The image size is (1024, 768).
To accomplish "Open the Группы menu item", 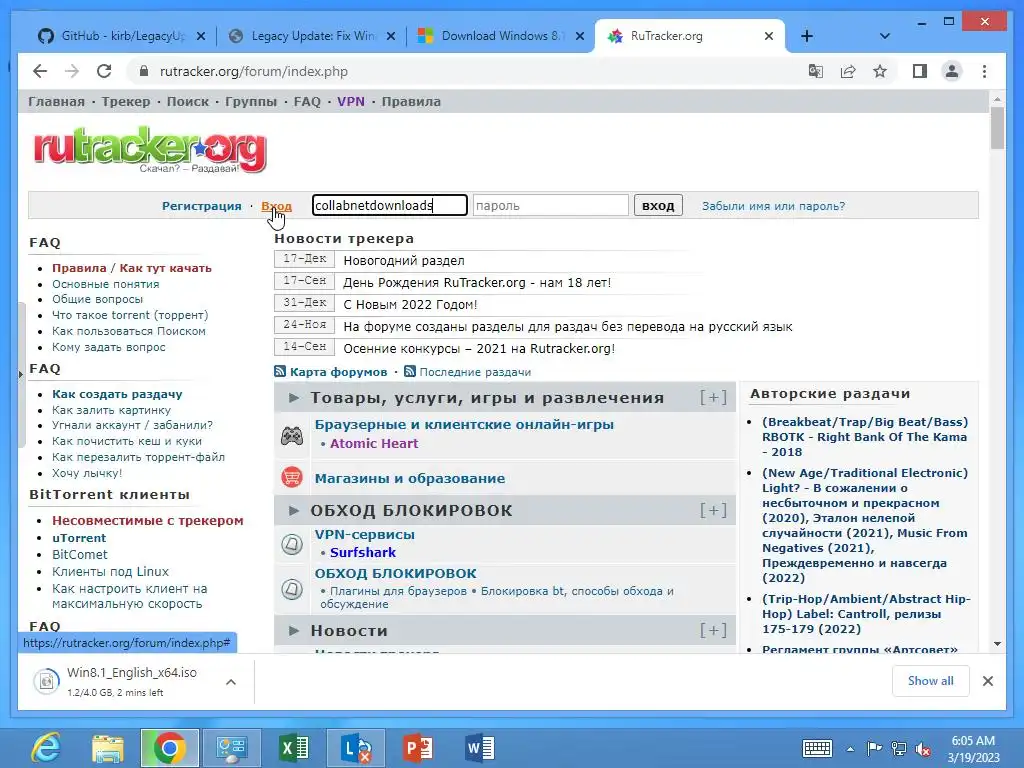I will tap(251, 101).
